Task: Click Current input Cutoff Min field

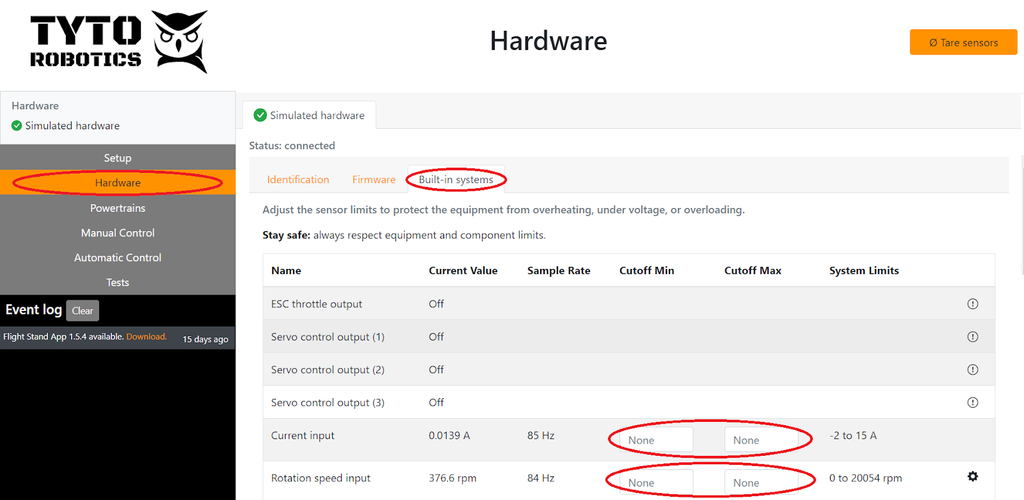Action: point(656,440)
